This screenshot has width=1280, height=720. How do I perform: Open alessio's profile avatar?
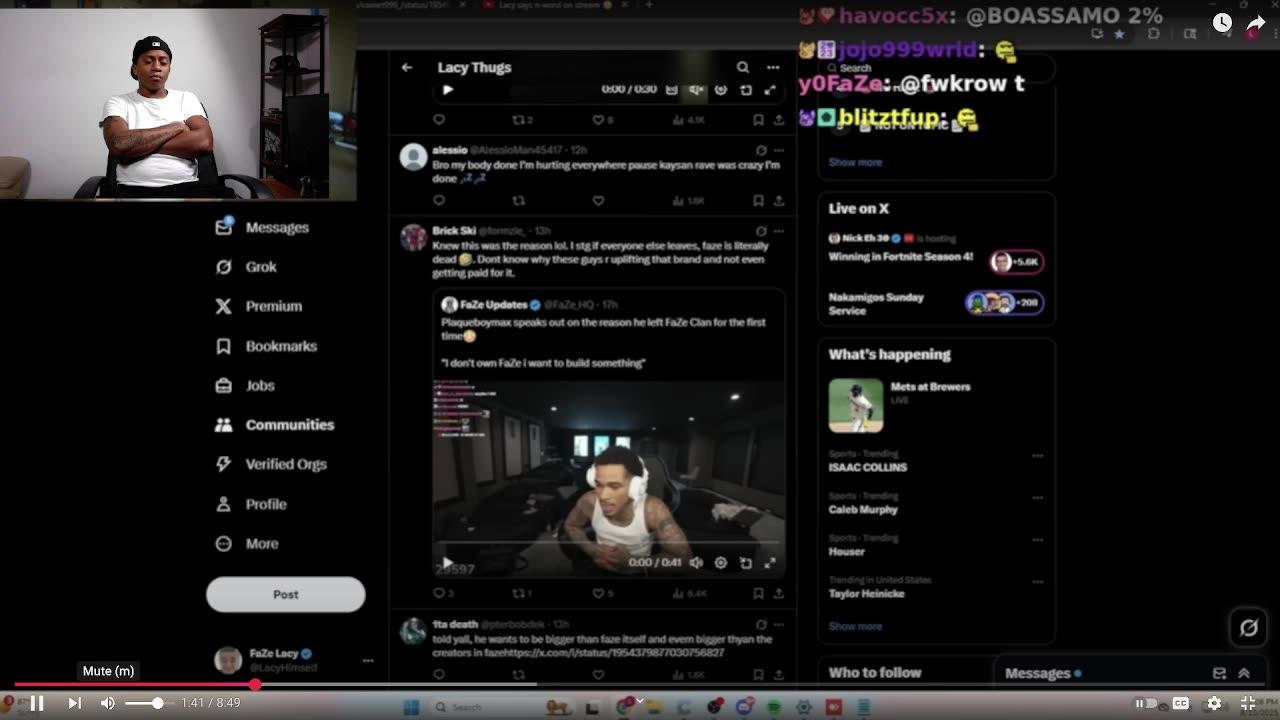coord(413,156)
